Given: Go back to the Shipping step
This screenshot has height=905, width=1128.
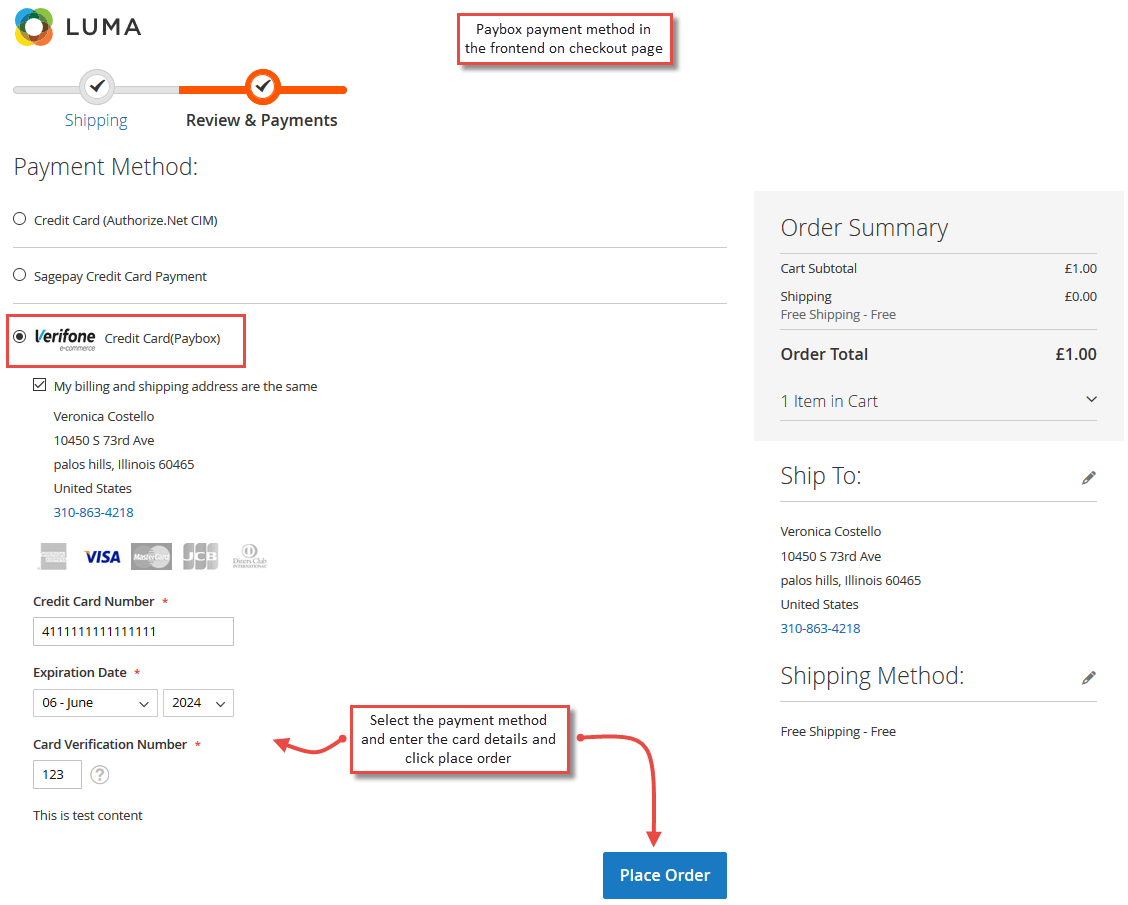Looking at the screenshot, I should [x=96, y=120].
